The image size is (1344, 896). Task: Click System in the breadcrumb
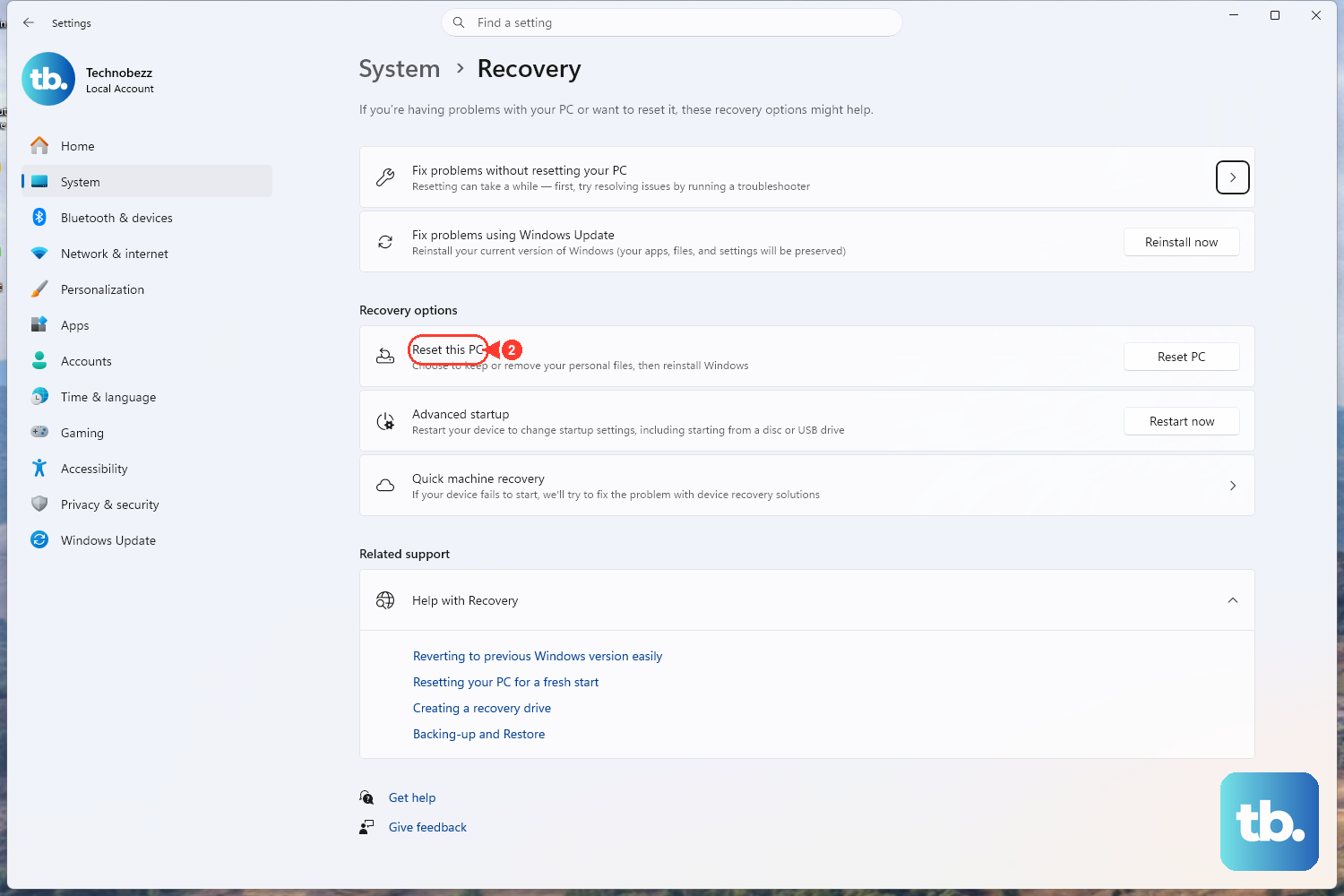pos(400,69)
